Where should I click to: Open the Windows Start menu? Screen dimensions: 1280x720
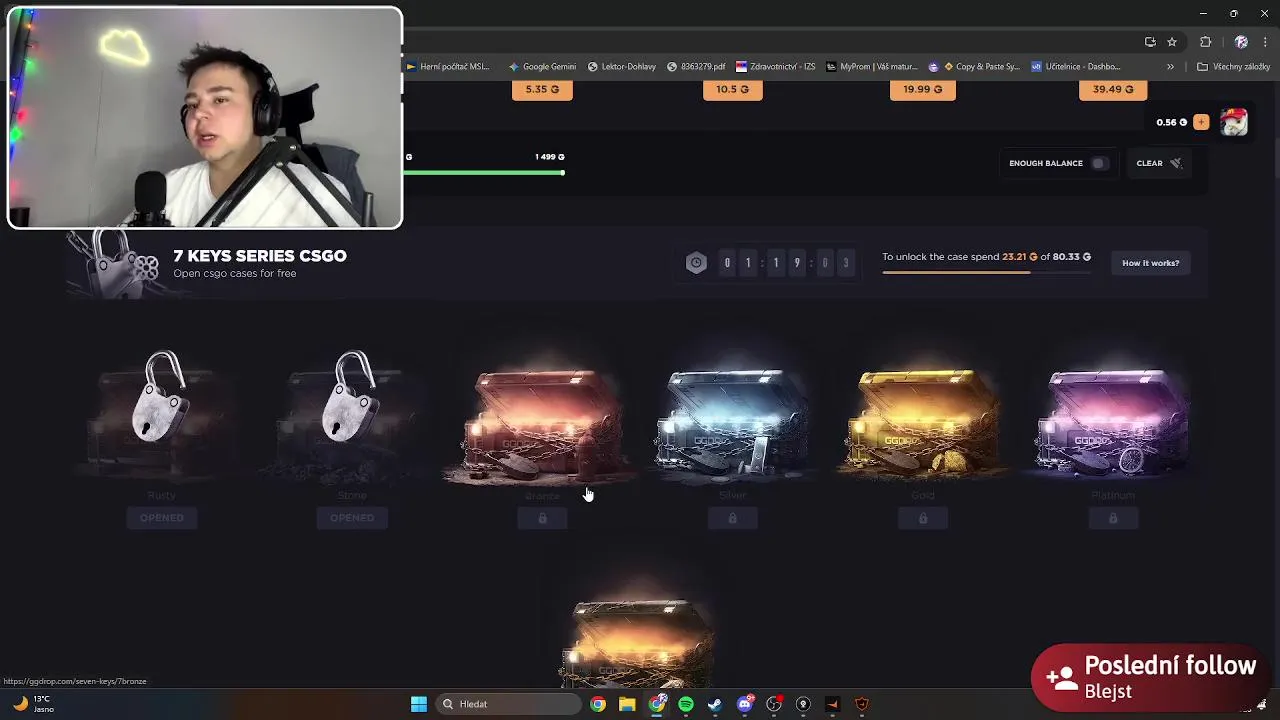point(419,704)
